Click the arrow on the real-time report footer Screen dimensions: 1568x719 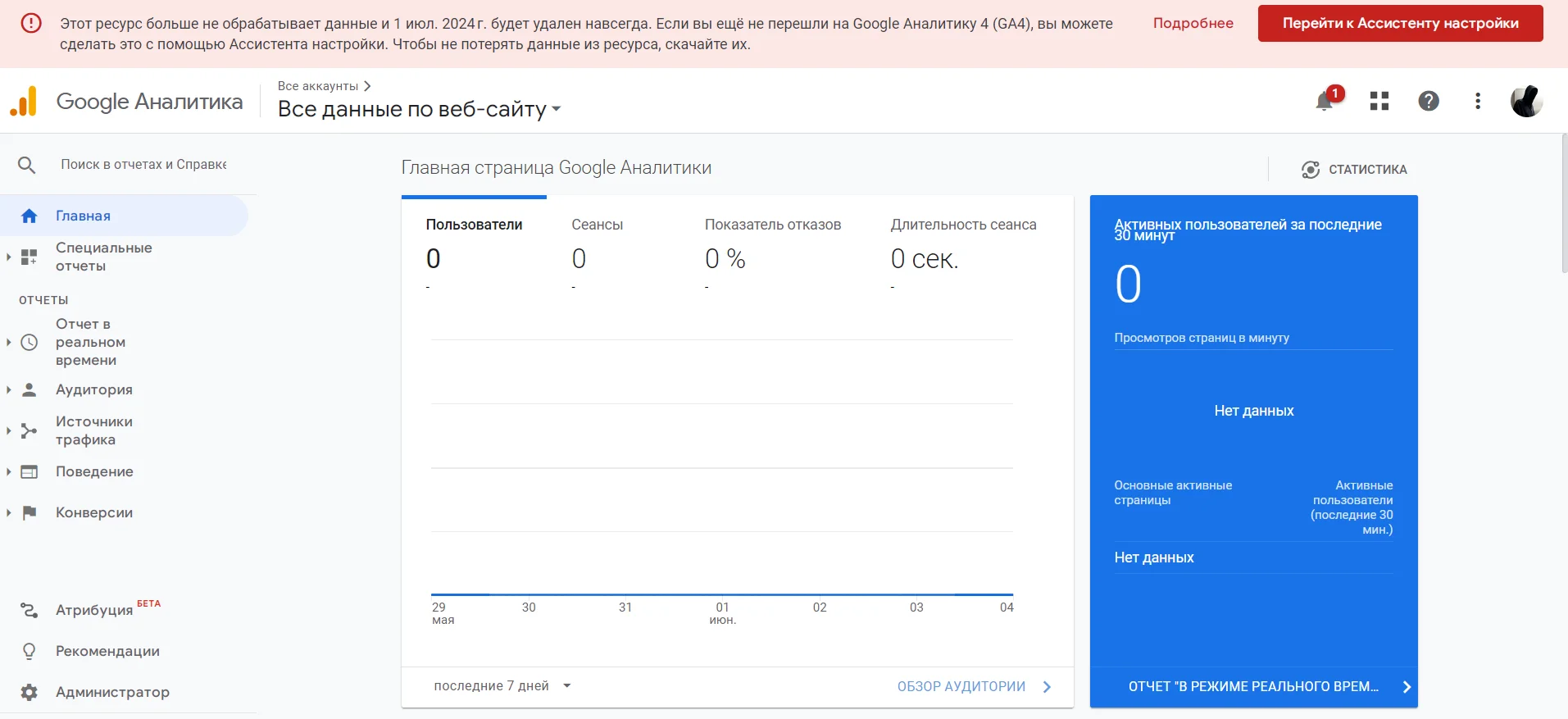coord(1407,687)
